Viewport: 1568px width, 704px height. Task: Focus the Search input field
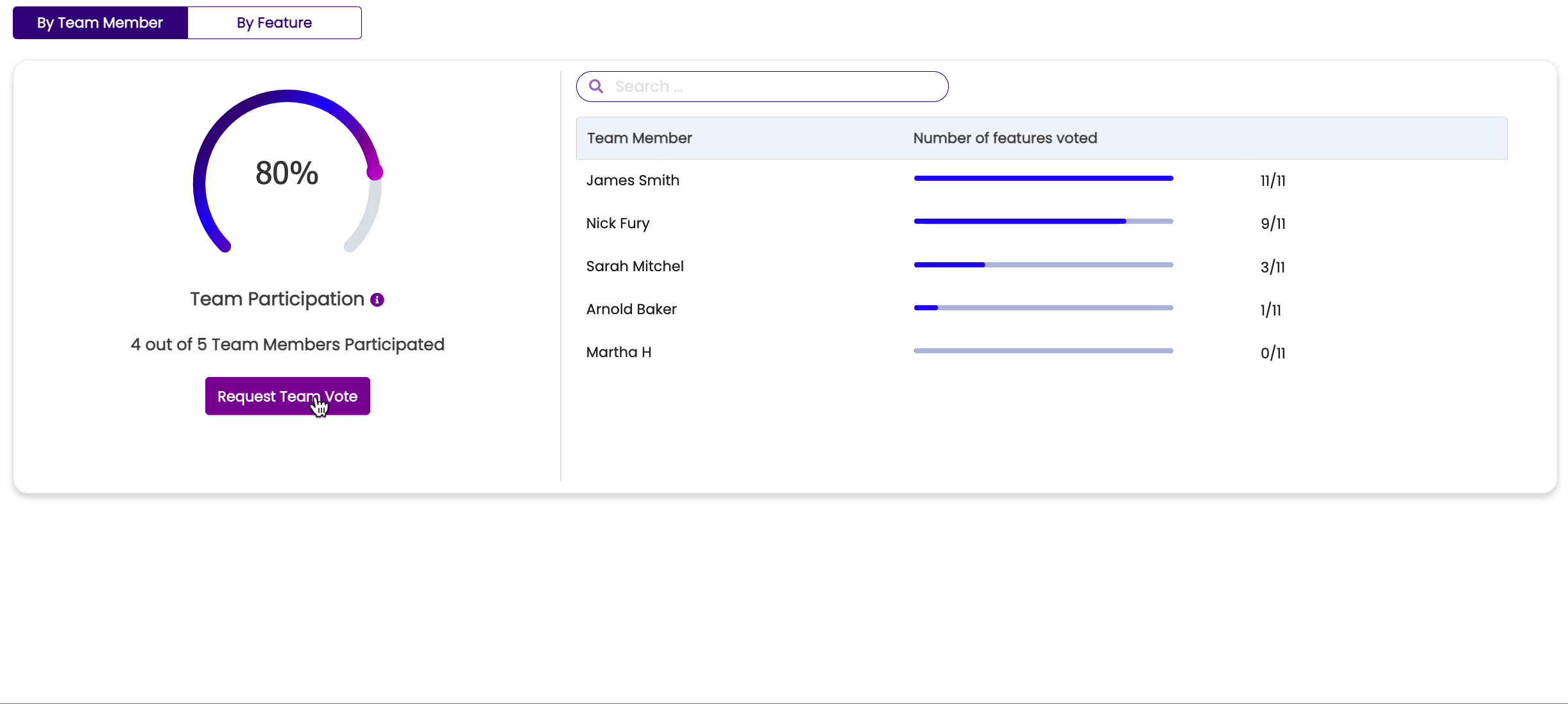[770, 87]
